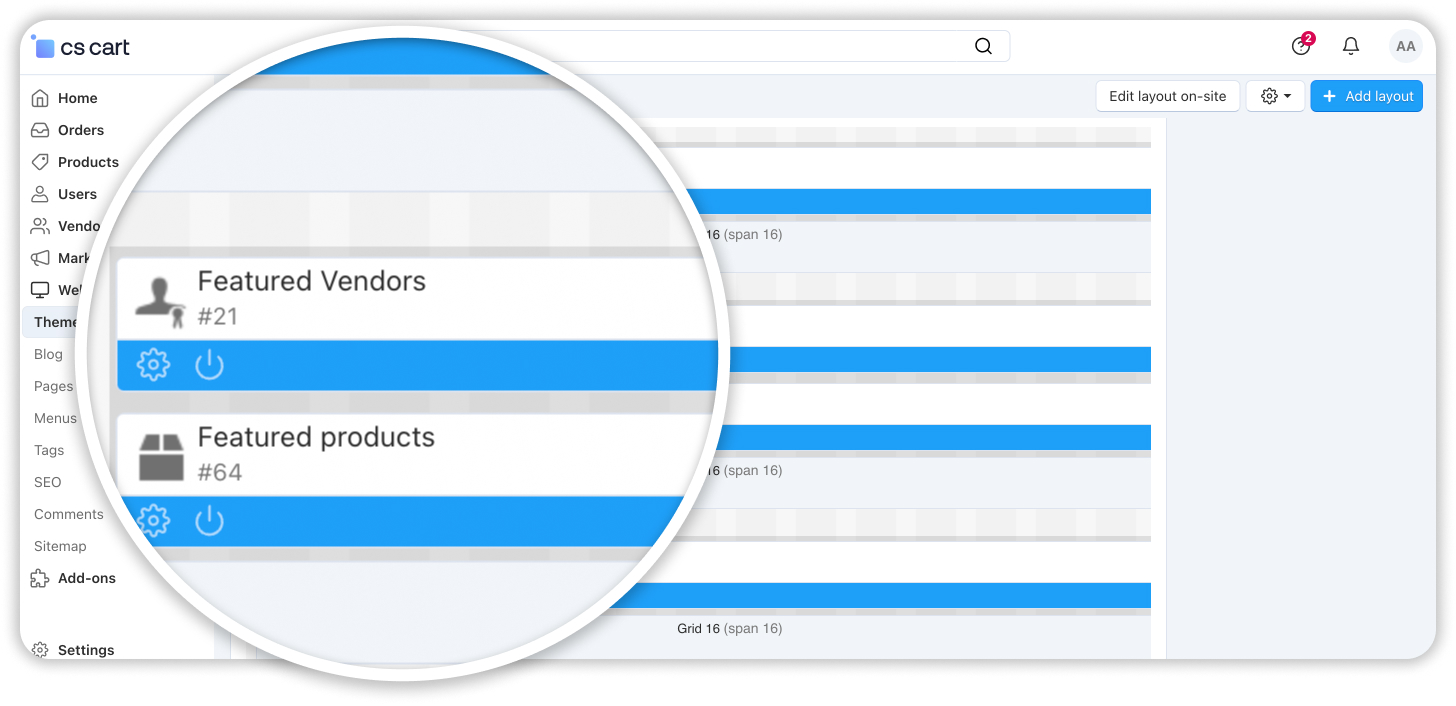Toggle power for Featured Vendors block
The width and height of the screenshot is (1456, 706).
pyautogui.click(x=209, y=365)
